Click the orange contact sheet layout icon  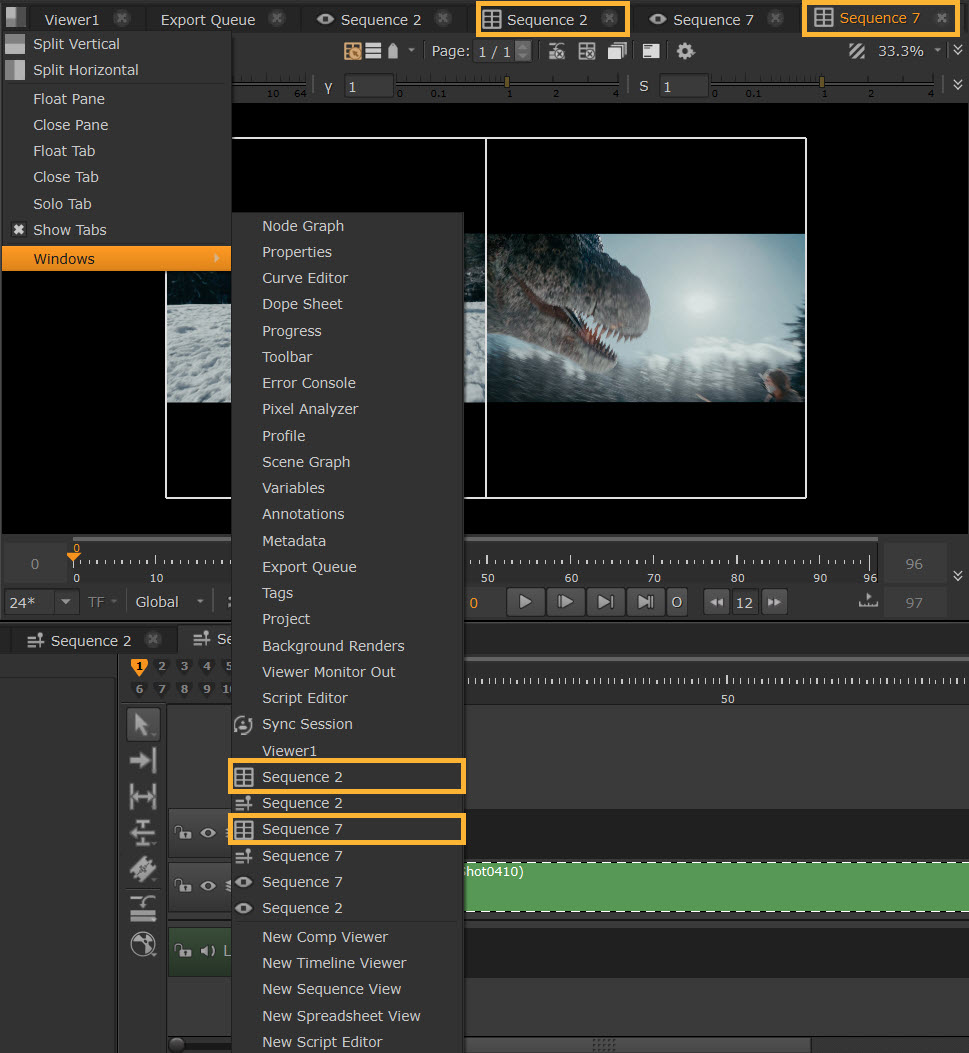point(353,51)
